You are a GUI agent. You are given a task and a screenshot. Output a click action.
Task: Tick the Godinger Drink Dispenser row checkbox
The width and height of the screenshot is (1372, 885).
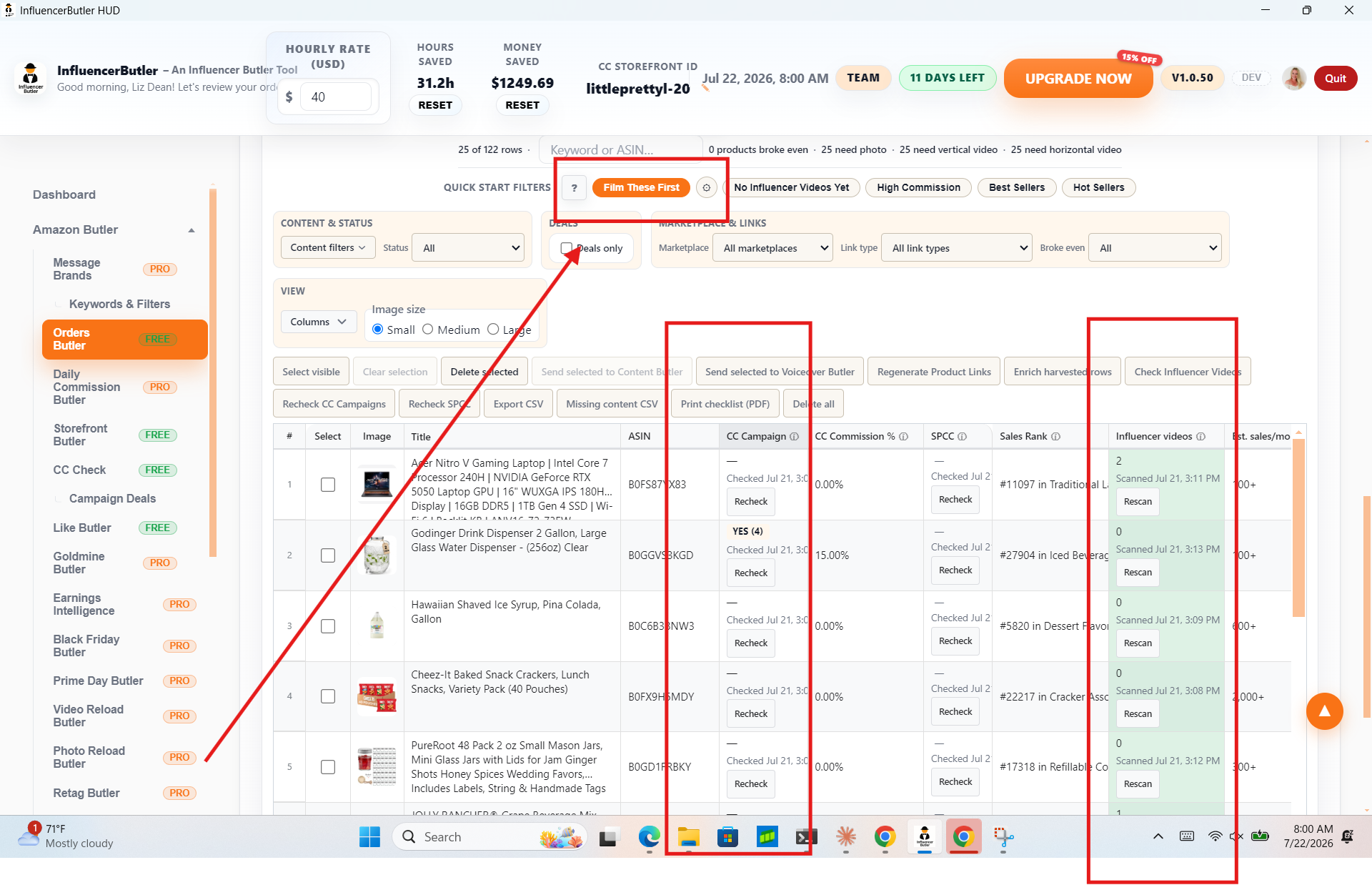coord(328,555)
